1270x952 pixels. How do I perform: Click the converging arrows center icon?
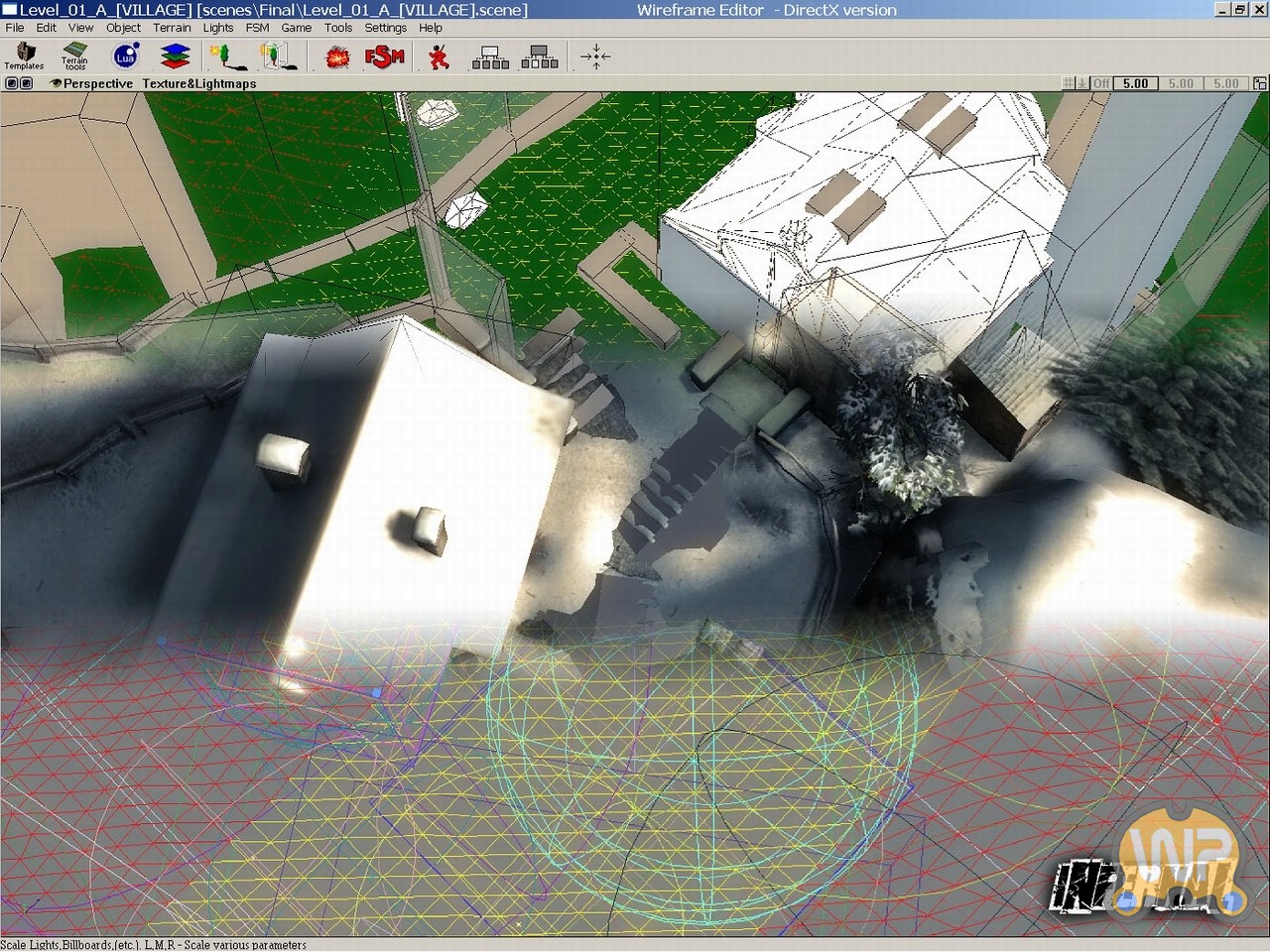pyautogui.click(x=595, y=57)
